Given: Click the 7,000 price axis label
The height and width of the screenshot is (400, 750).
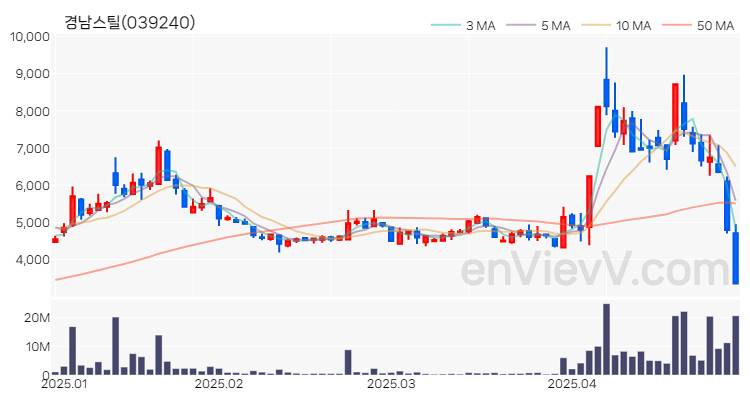Looking at the screenshot, I should click(33, 149).
